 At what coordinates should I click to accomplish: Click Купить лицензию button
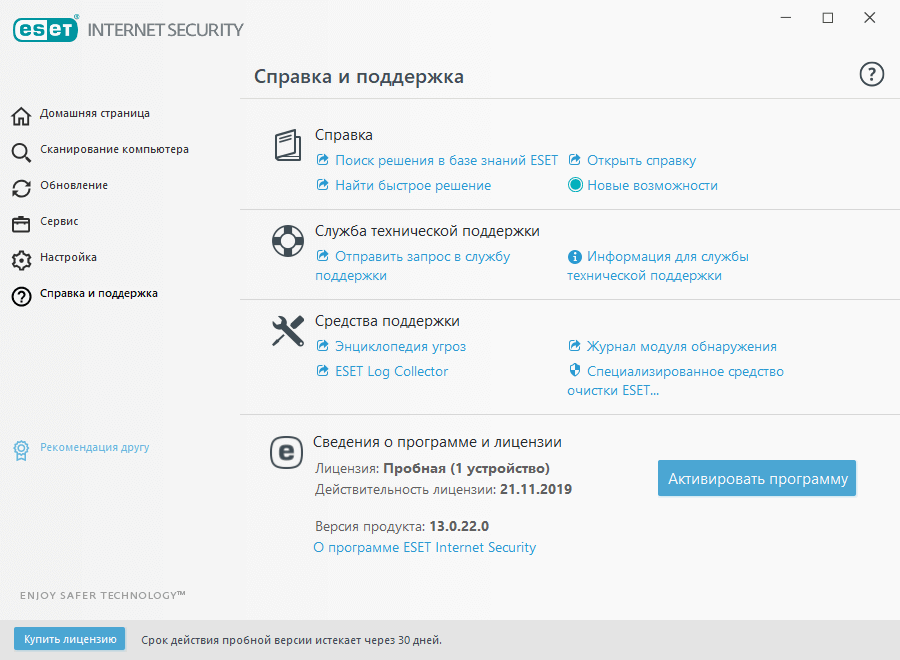tap(69, 639)
